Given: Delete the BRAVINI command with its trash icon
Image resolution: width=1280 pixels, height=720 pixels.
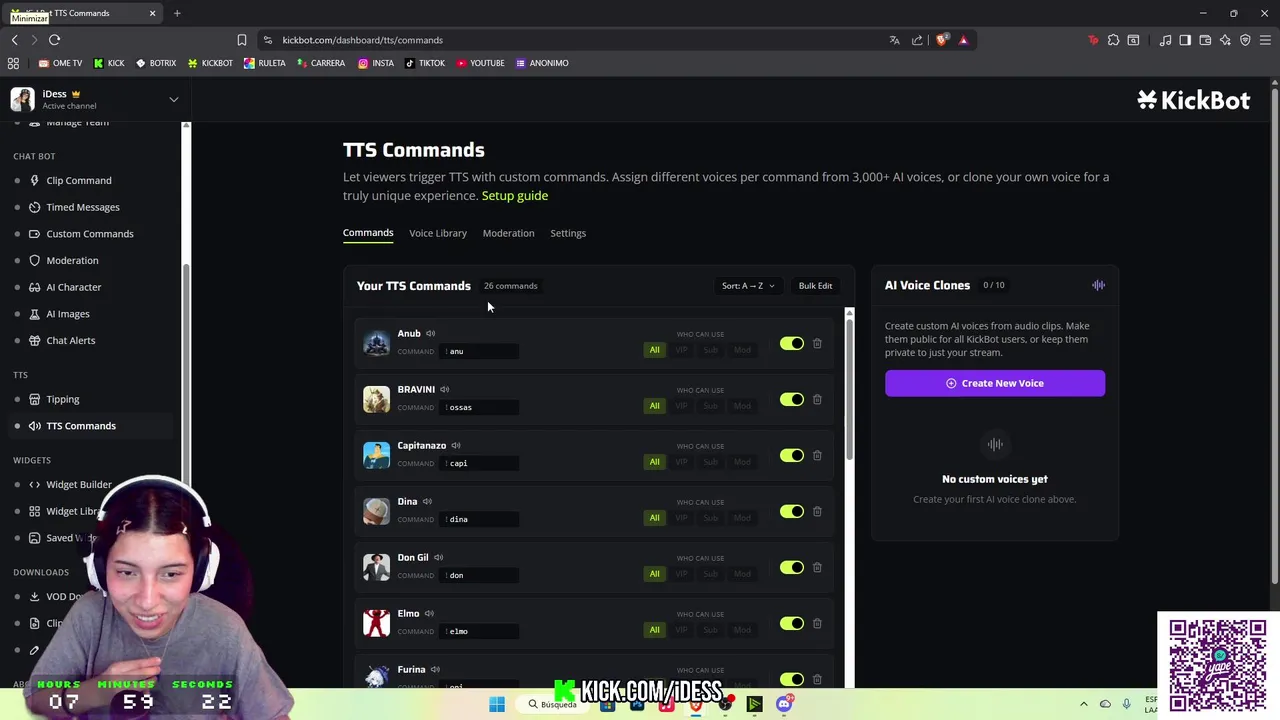Looking at the screenshot, I should click(x=817, y=399).
